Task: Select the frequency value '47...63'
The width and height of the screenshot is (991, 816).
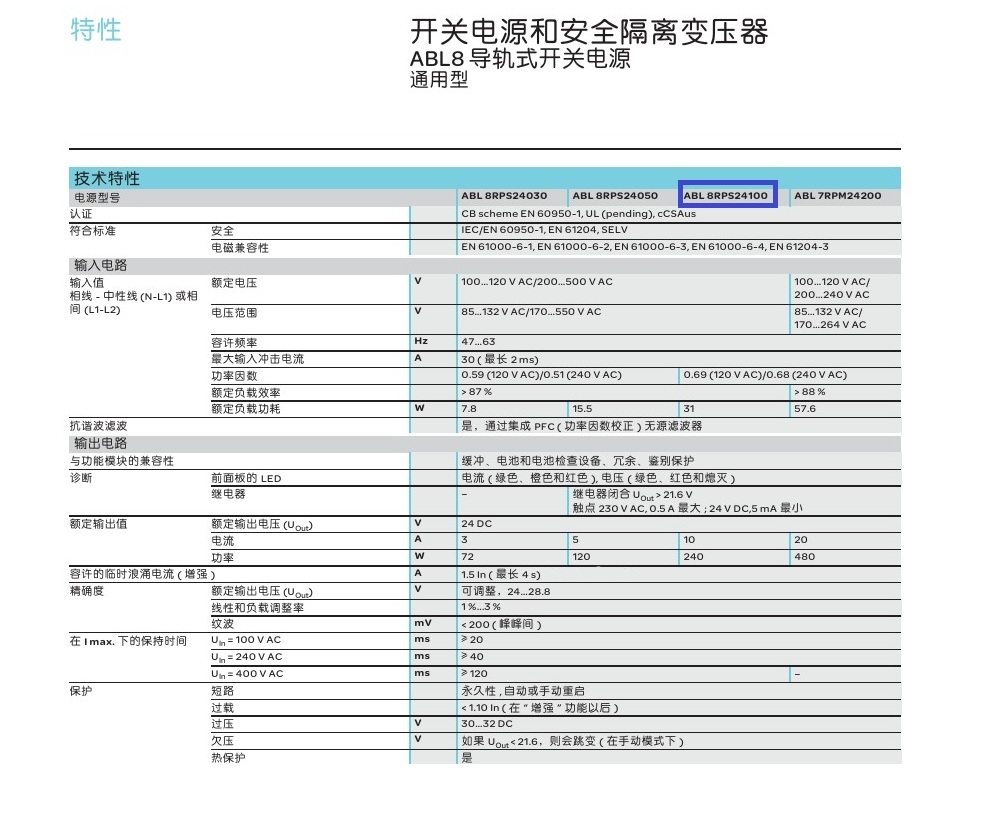Action: point(478,342)
